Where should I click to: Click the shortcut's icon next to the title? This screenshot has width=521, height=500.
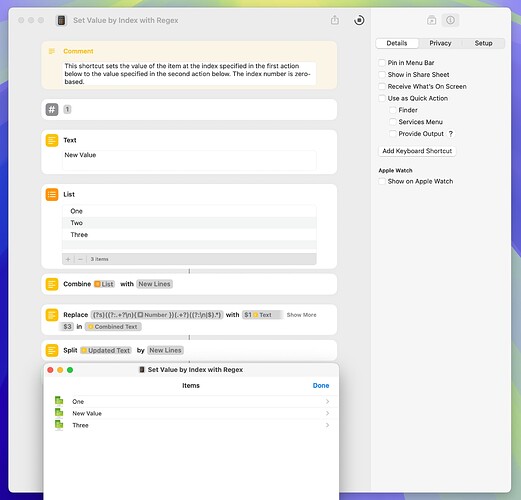tap(61, 20)
